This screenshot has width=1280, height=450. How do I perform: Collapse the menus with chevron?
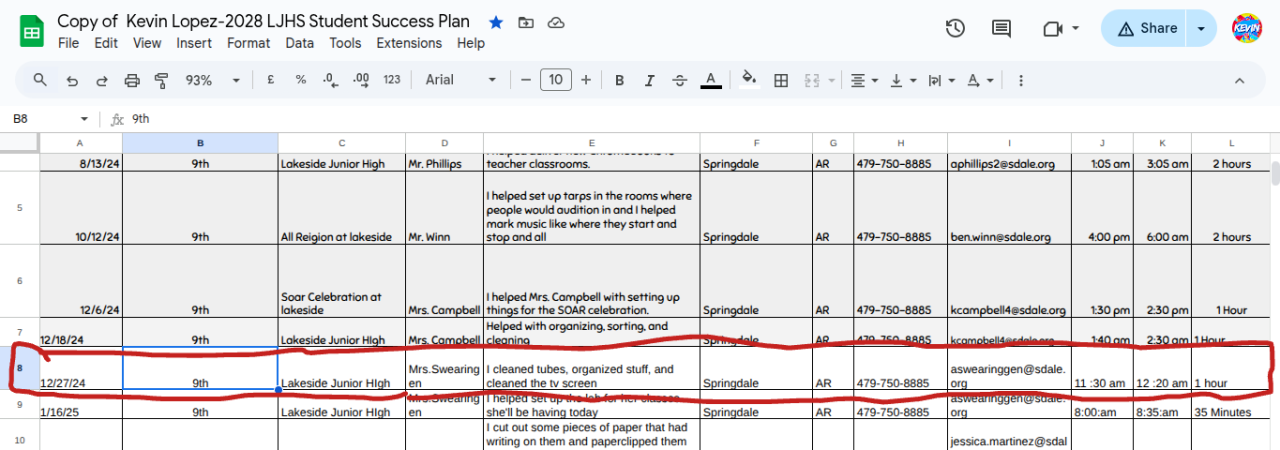(1239, 80)
